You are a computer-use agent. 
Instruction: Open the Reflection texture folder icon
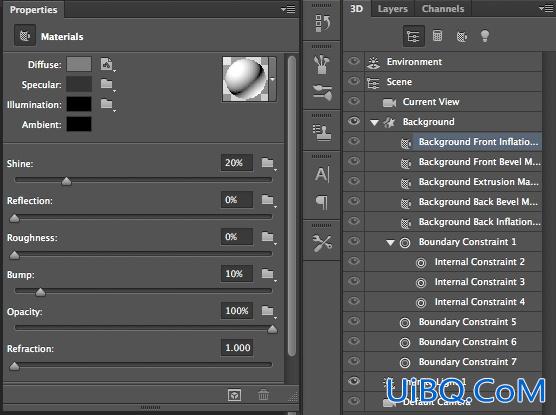(268, 200)
